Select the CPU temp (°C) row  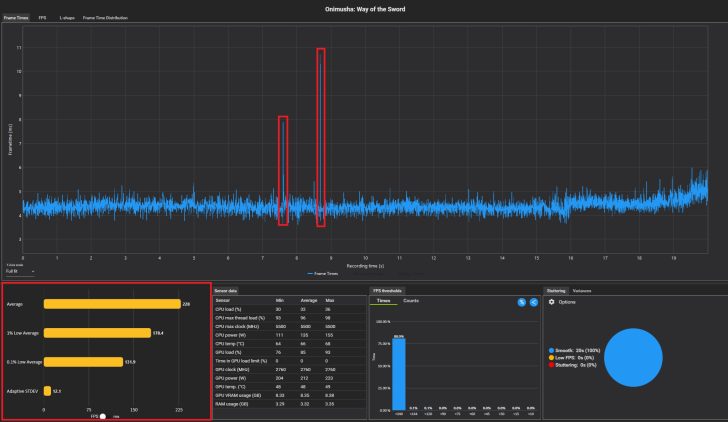pos(290,344)
